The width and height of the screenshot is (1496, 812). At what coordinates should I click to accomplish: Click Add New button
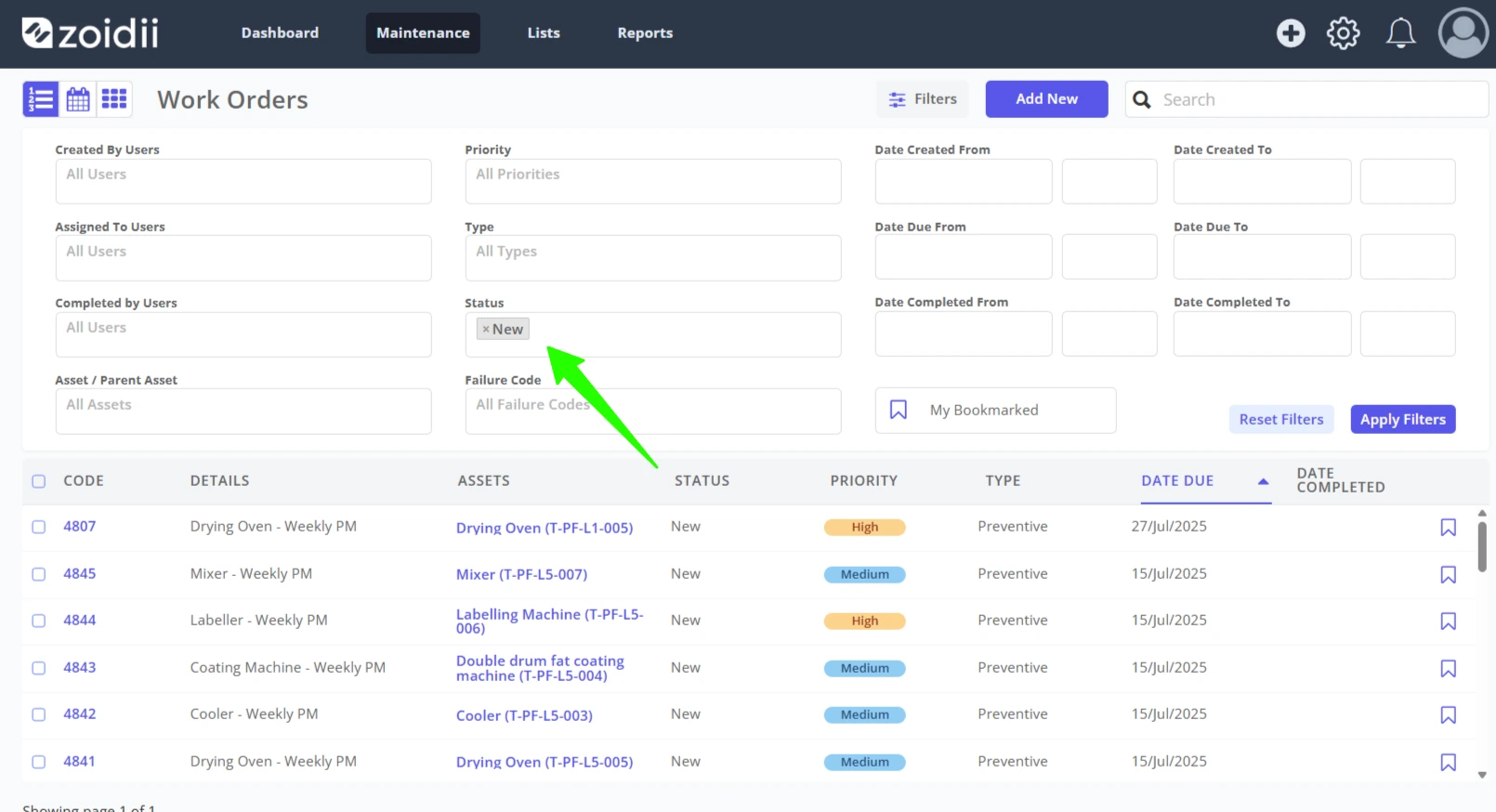[x=1046, y=99]
